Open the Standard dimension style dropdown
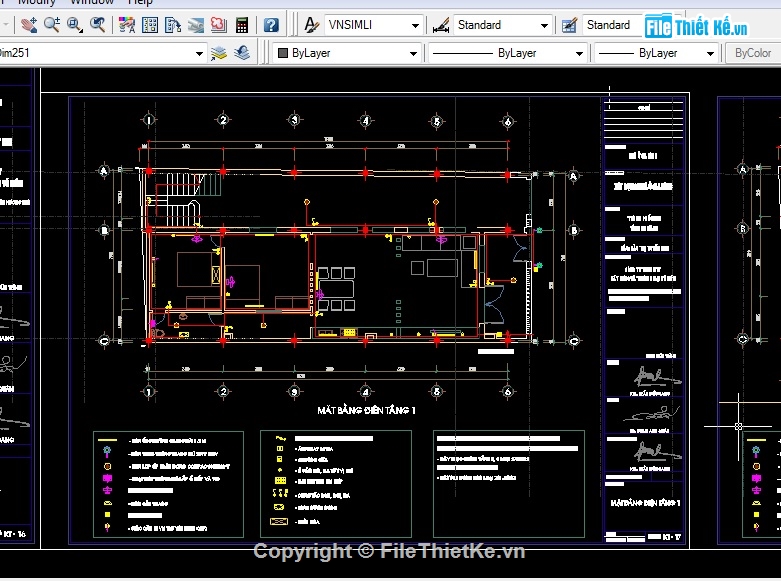The width and height of the screenshot is (781, 581). point(544,25)
